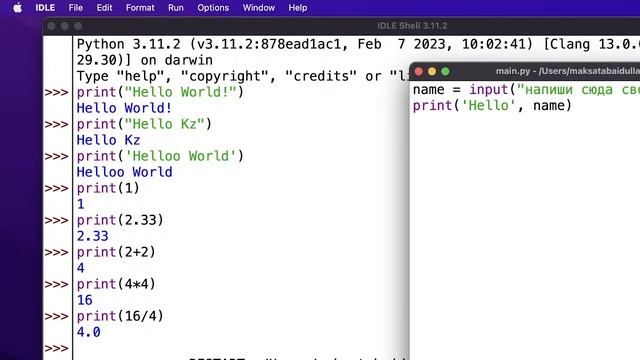This screenshot has width=640, height=360.
Task: Click the print(16/4) line in shell
Action: (x=120, y=316)
